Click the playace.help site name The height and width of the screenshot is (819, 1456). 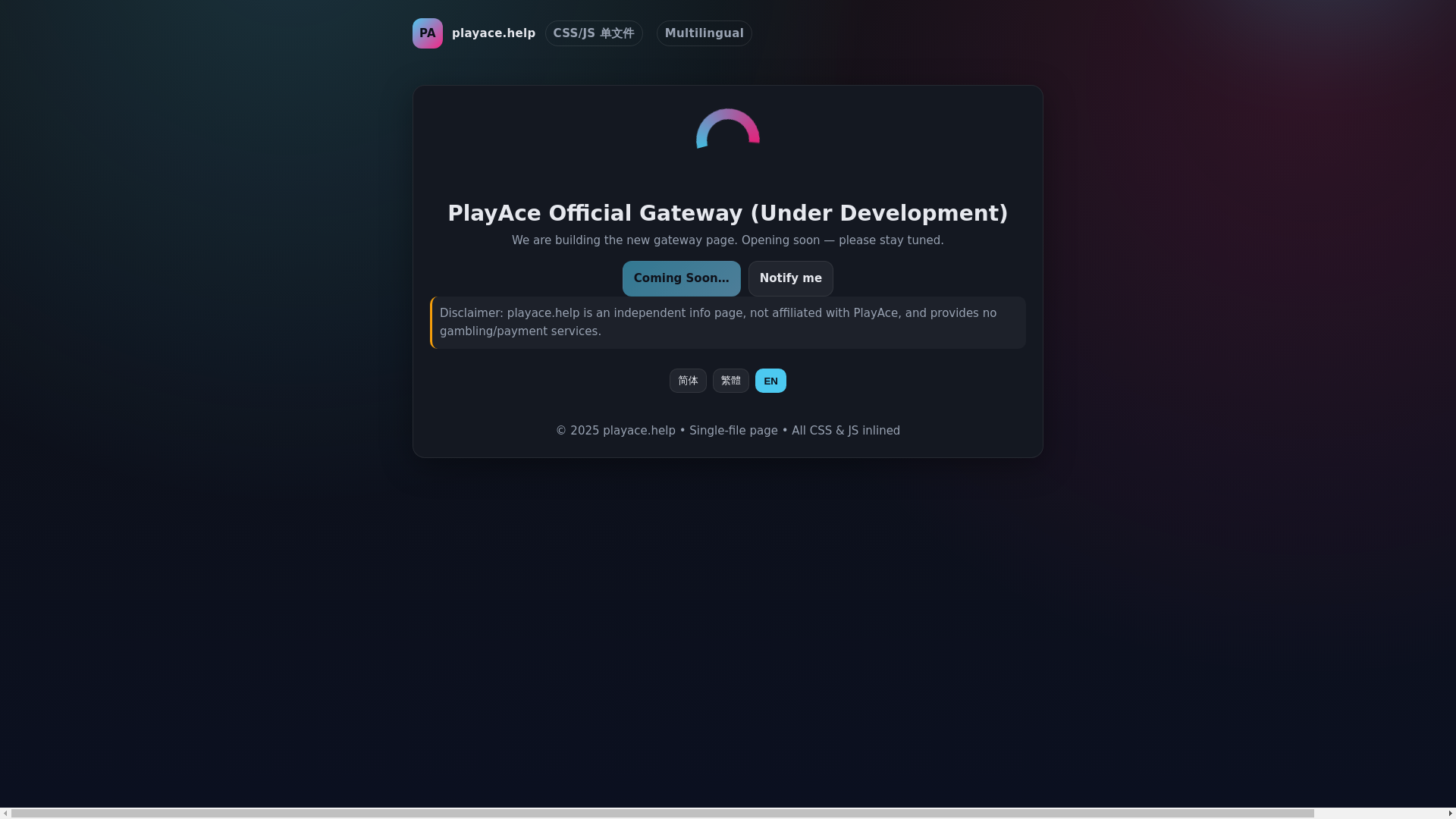click(494, 33)
